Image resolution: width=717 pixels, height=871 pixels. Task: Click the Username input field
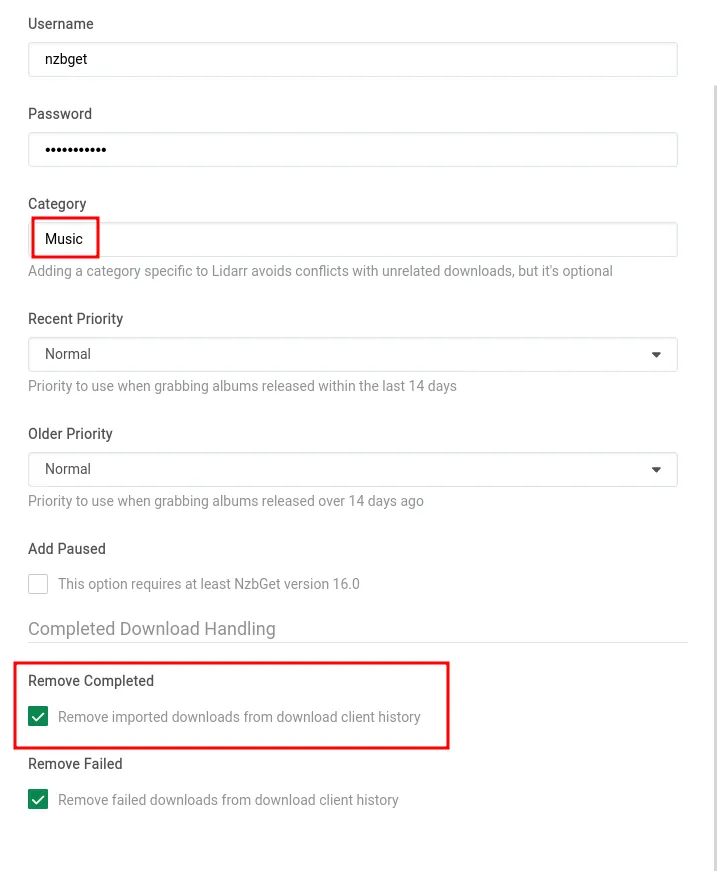pyautogui.click(x=352, y=59)
